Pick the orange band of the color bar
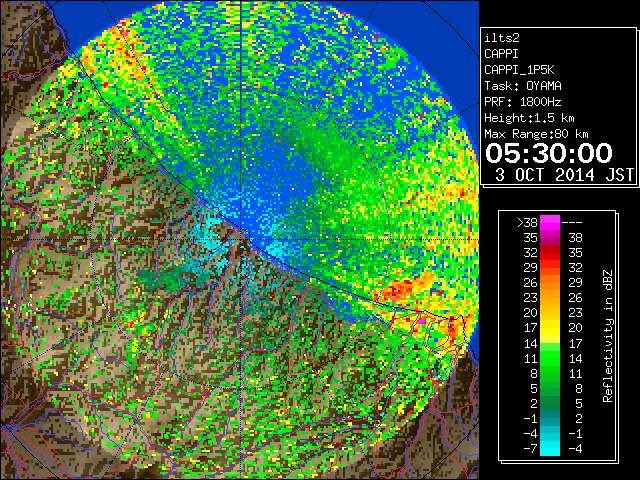The image size is (640, 480). click(x=550, y=283)
